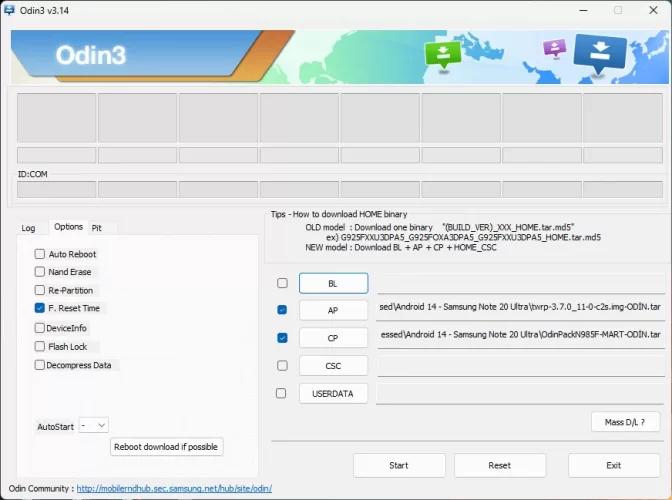The image size is (672, 500).
Task: Click the purple transfer icon in banner
Action: 553,49
